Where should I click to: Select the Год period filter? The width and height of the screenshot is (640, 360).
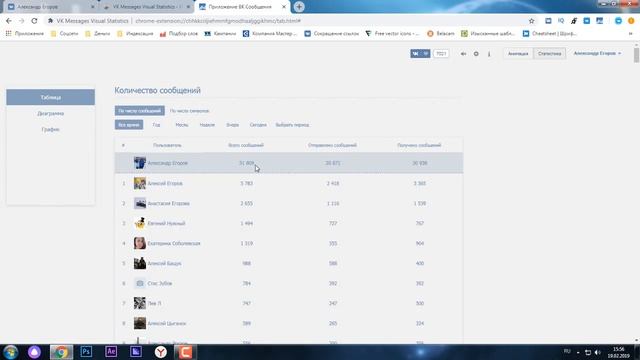156,125
